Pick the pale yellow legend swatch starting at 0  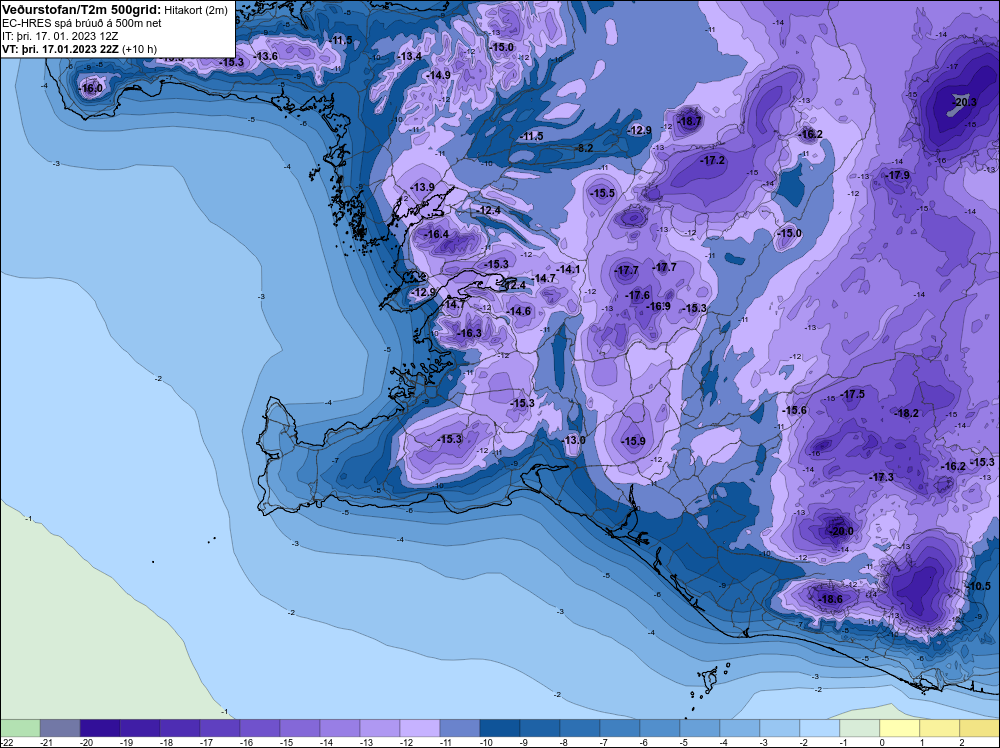[899, 728]
